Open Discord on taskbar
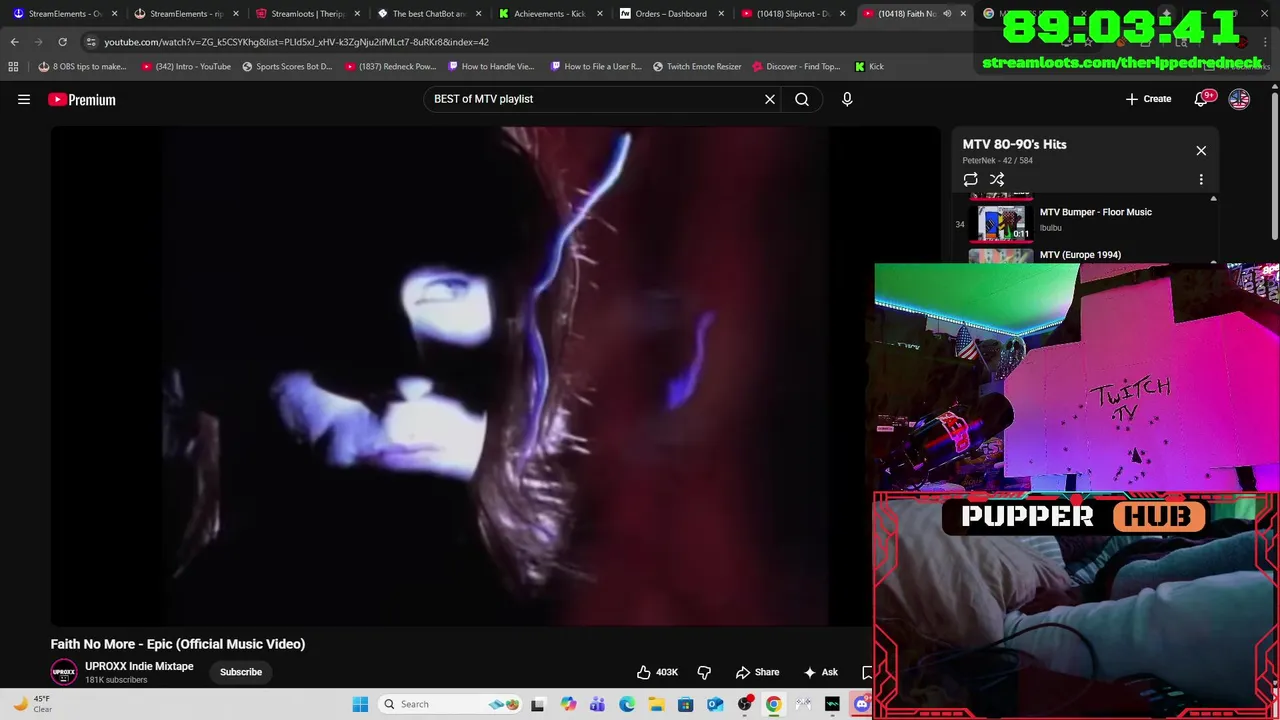 (862, 704)
